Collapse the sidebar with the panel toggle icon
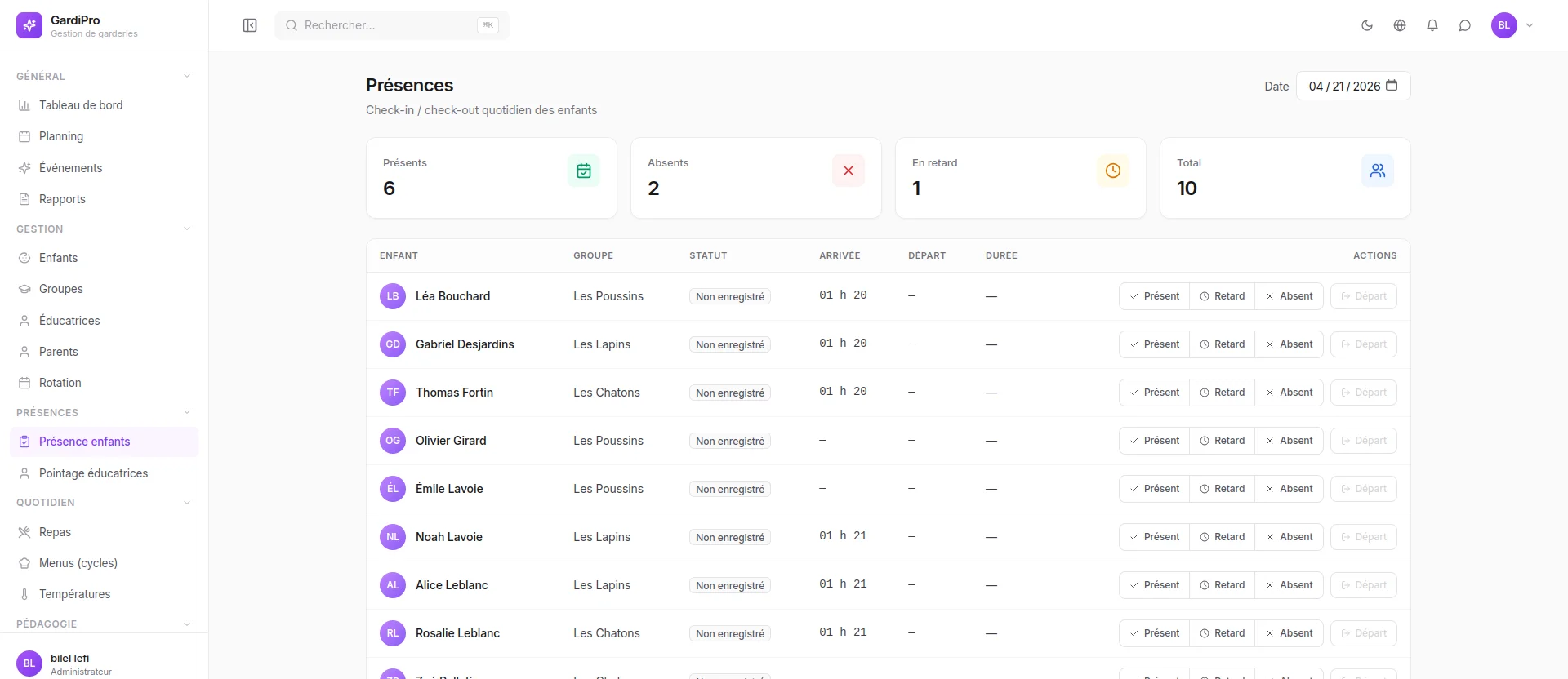1568x679 pixels. coord(250,25)
